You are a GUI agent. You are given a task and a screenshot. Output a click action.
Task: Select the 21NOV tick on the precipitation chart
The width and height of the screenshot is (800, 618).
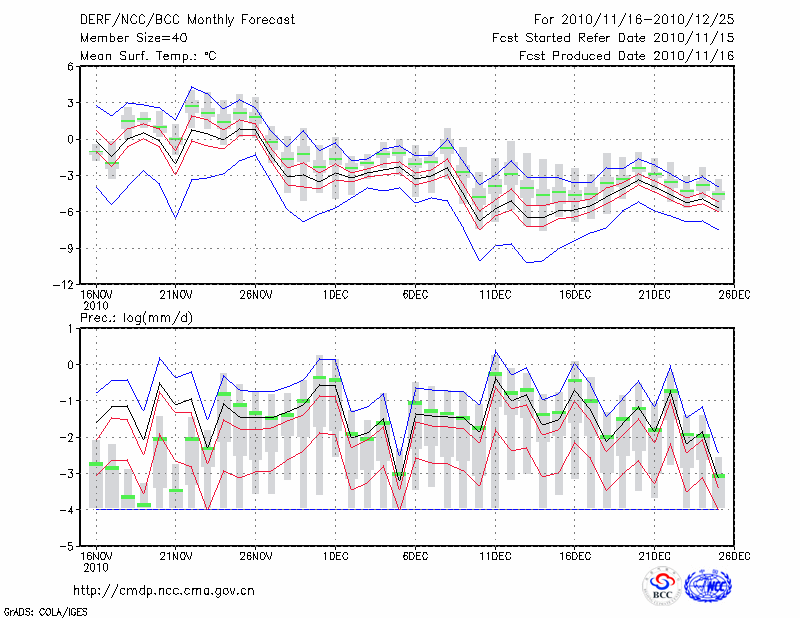175,556
